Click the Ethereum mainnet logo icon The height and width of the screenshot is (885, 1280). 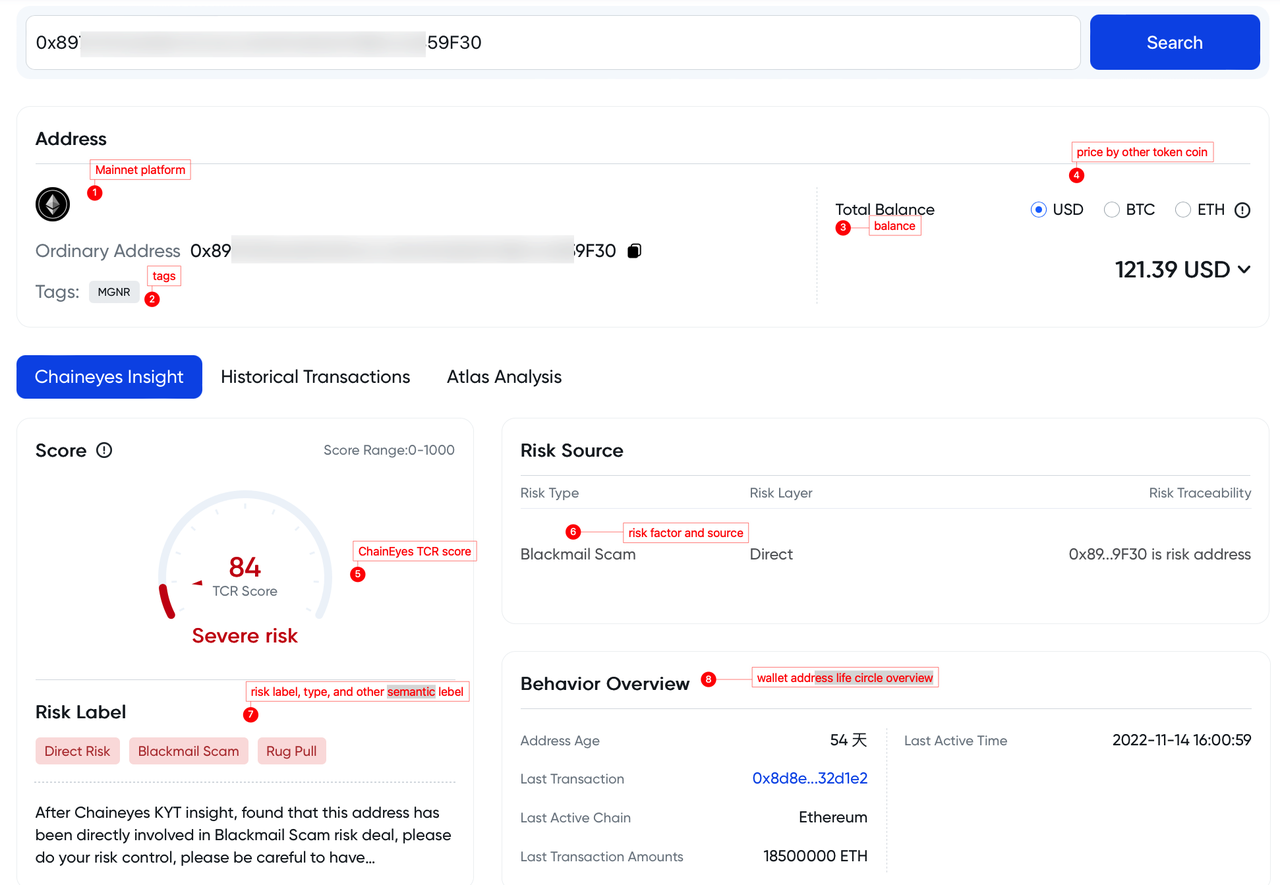tap(53, 205)
